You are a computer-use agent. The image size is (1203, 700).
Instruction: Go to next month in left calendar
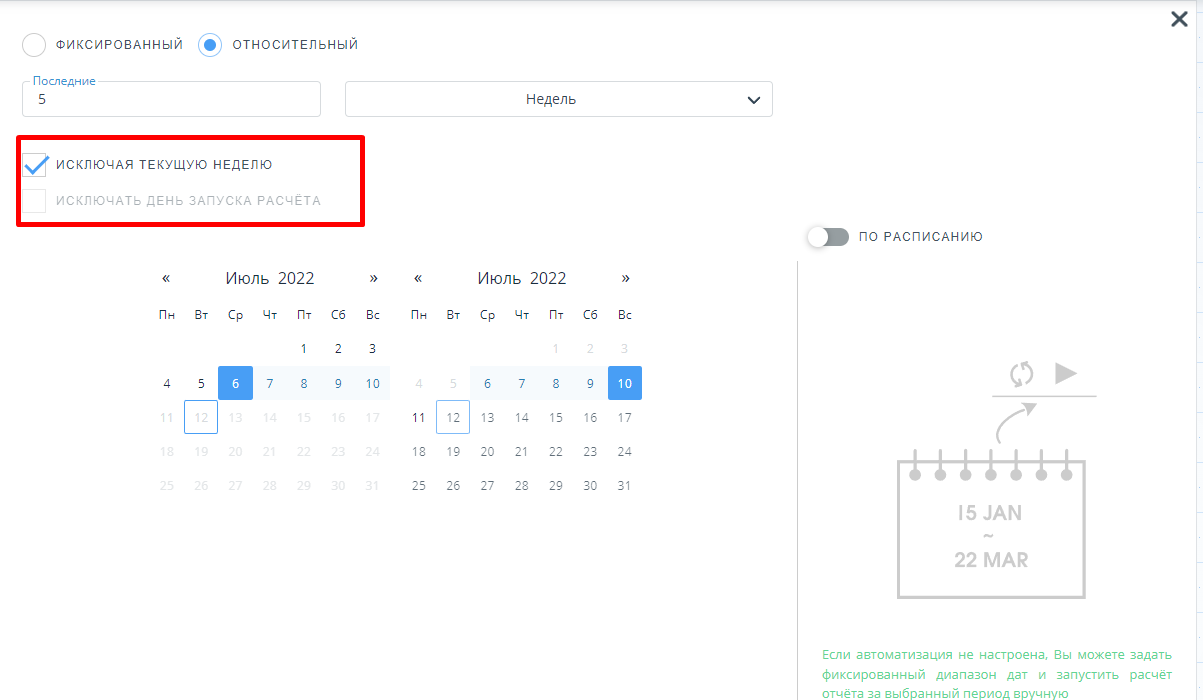click(x=374, y=278)
